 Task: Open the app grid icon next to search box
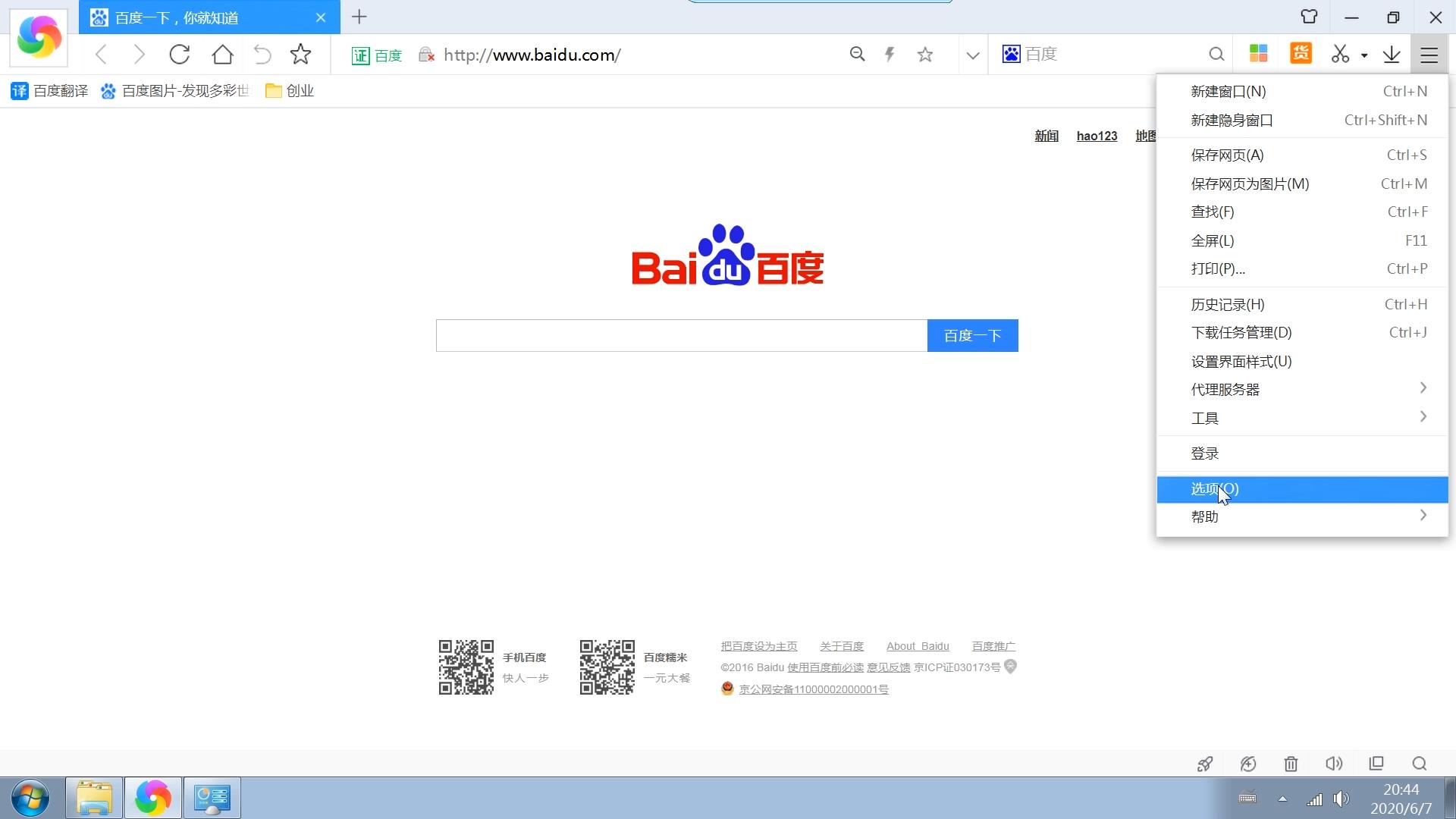1258,54
